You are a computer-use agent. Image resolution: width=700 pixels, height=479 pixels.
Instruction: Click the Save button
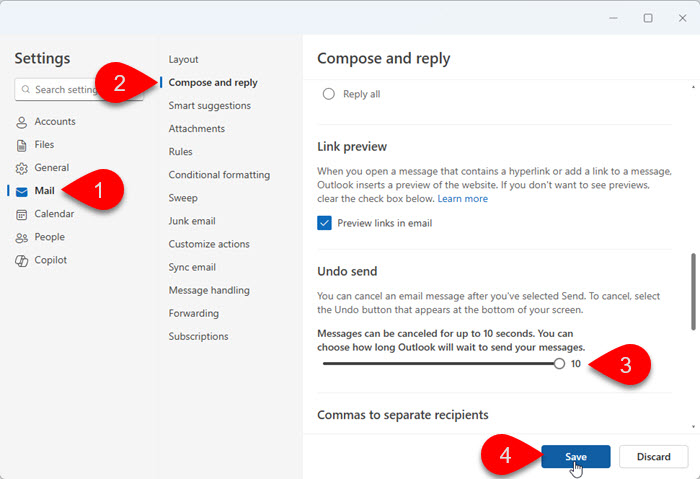pyautogui.click(x=575, y=457)
